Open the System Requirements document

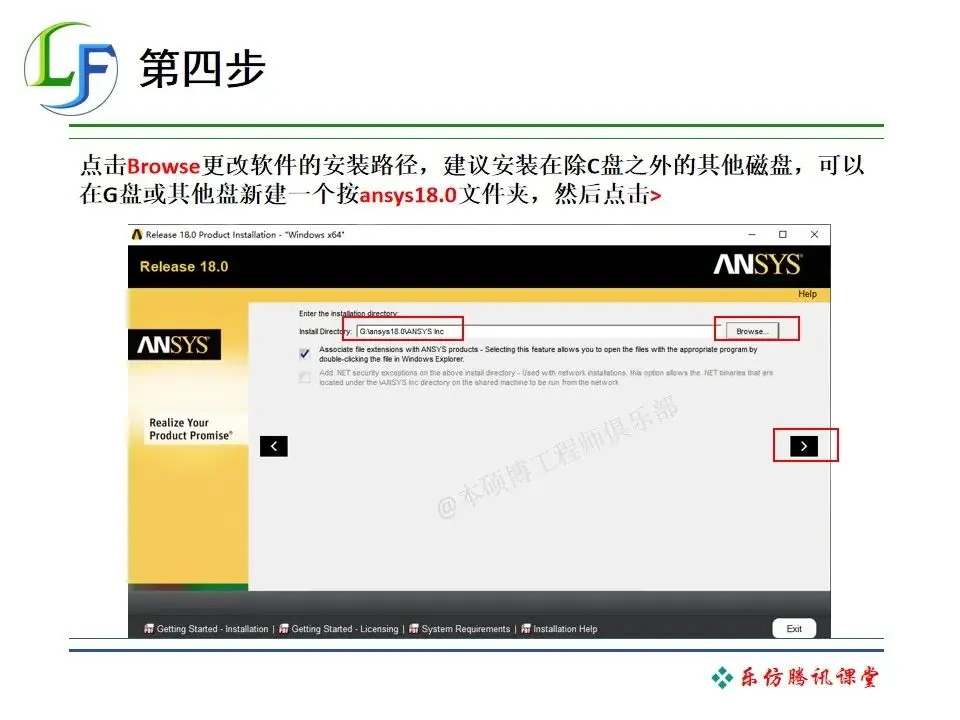[465, 629]
